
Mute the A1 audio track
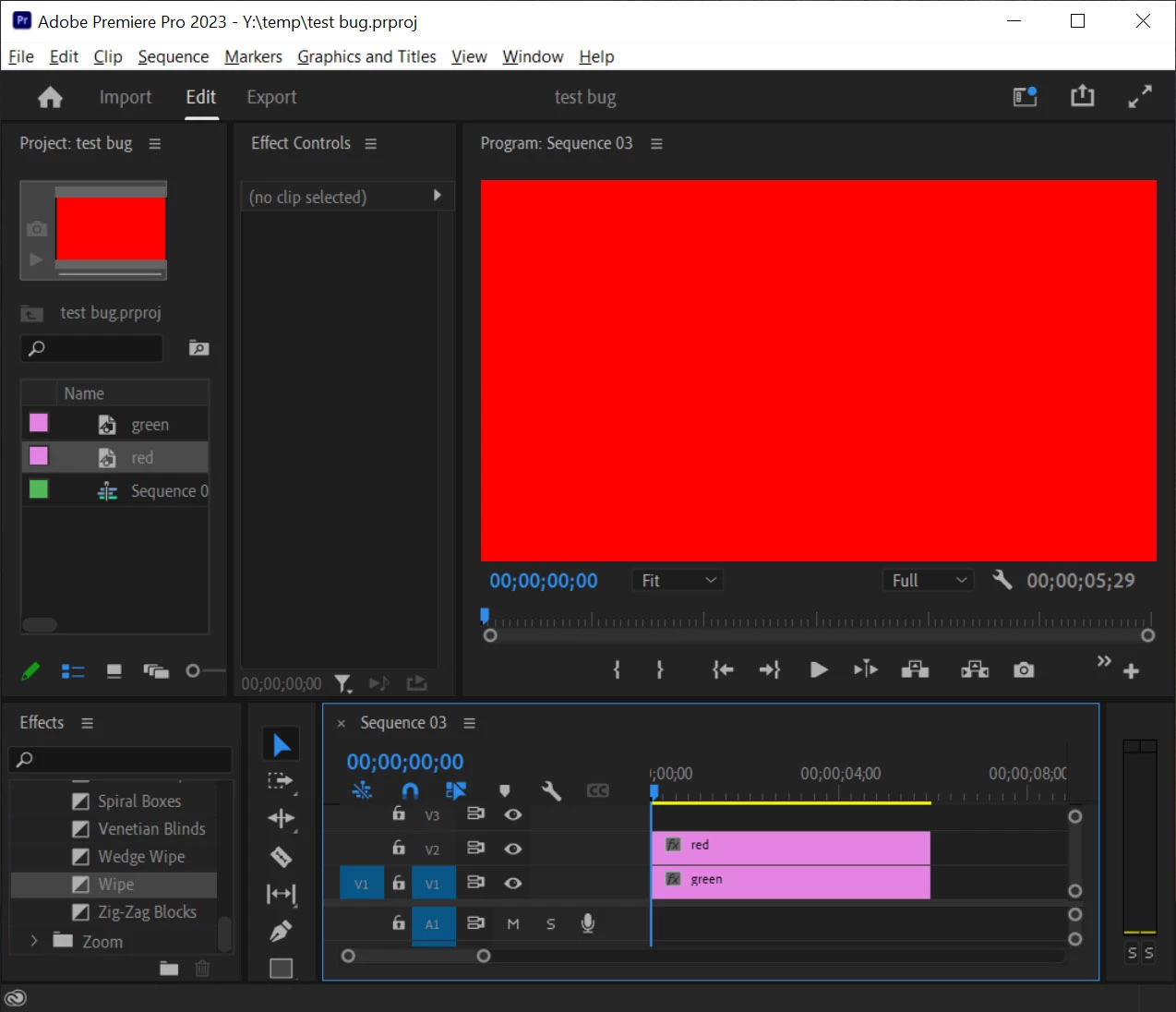513,923
